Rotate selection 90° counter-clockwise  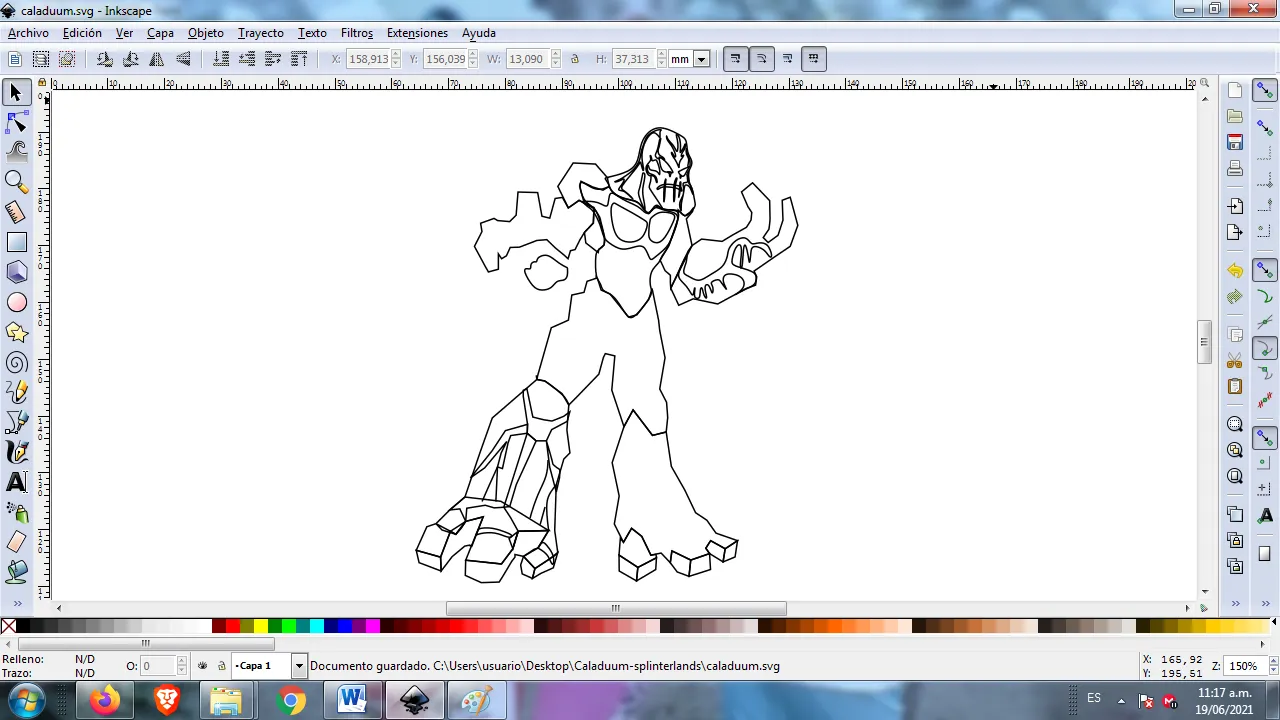pos(104,59)
